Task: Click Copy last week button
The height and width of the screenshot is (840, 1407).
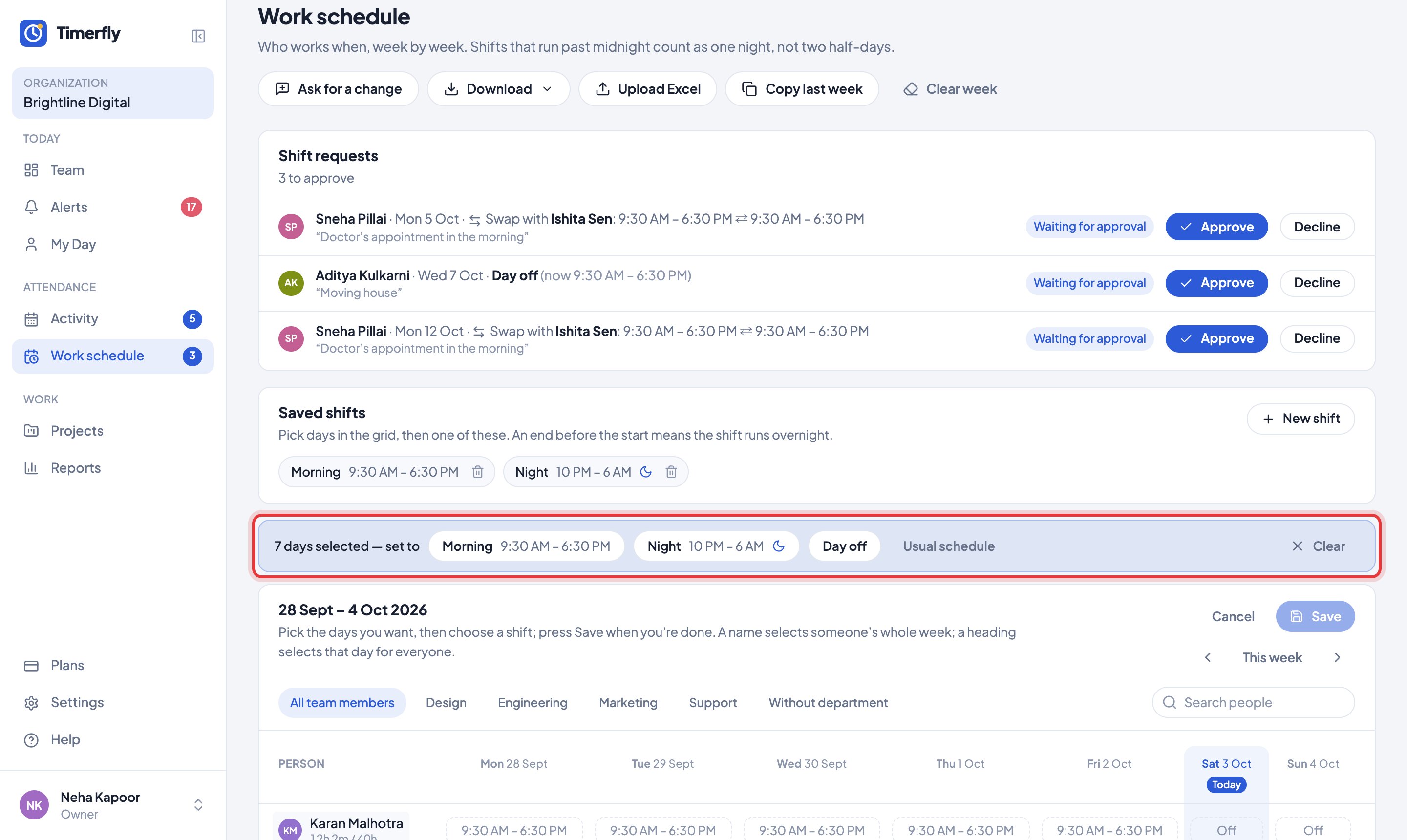Action: point(802,89)
